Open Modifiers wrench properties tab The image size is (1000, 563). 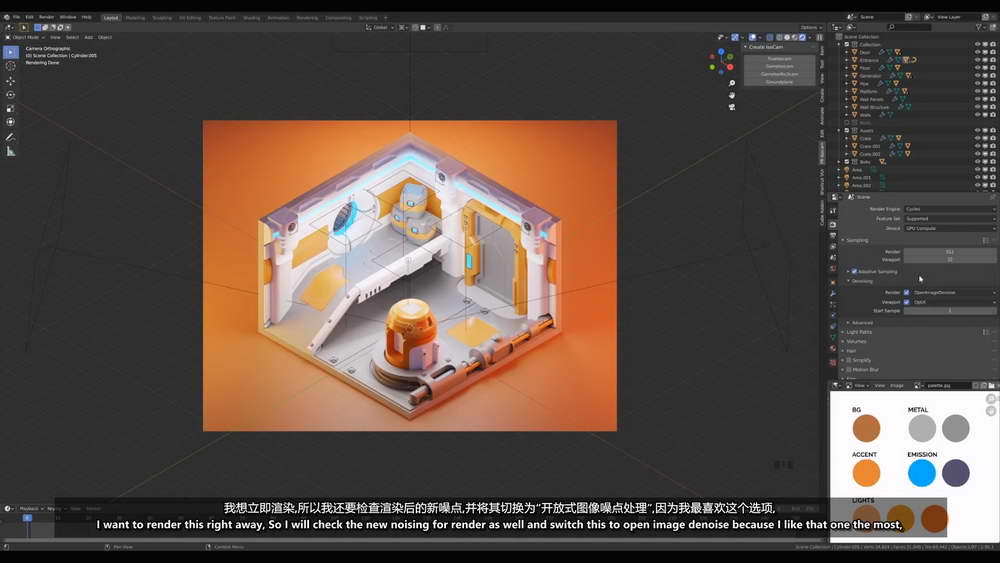833,293
